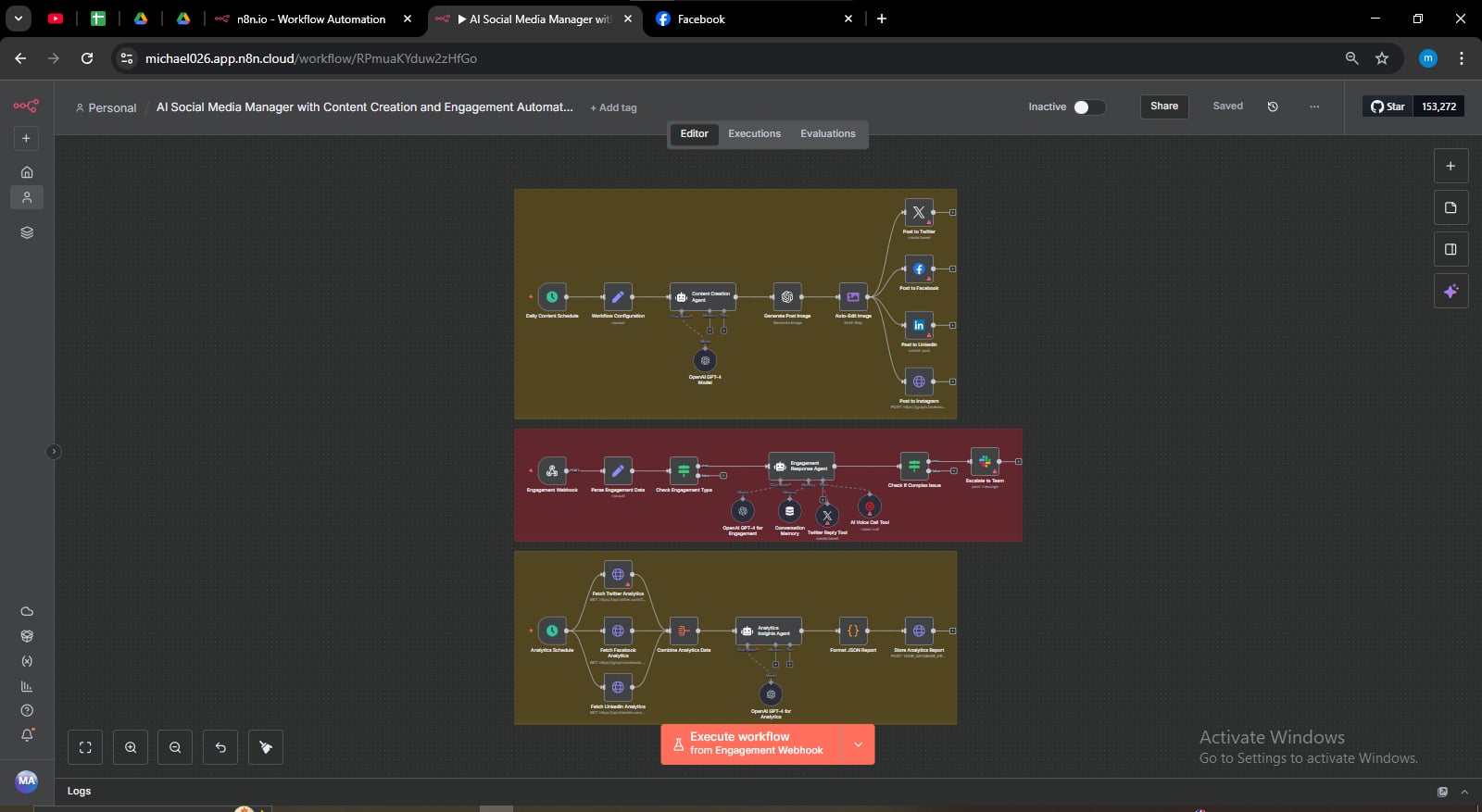Open the Content Creation Agent node
This screenshot has height=812, width=1482.
tap(703, 297)
